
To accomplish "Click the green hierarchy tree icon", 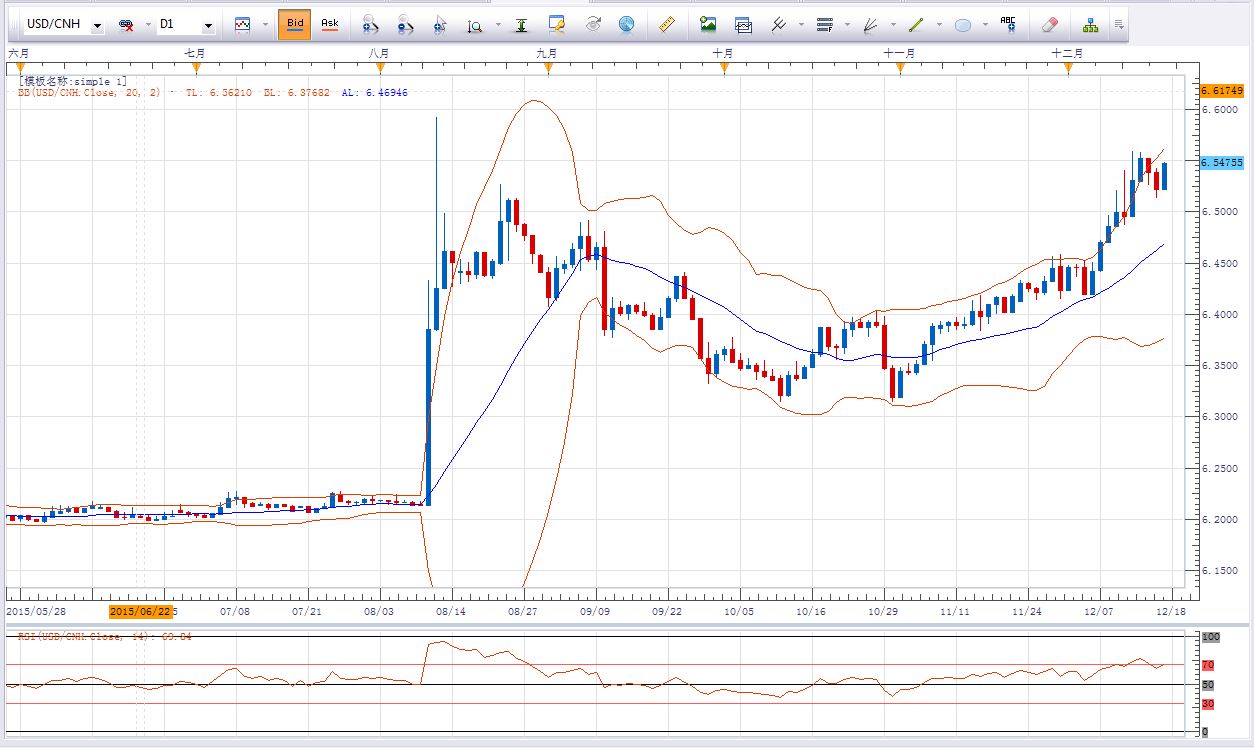I will tap(1090, 25).
